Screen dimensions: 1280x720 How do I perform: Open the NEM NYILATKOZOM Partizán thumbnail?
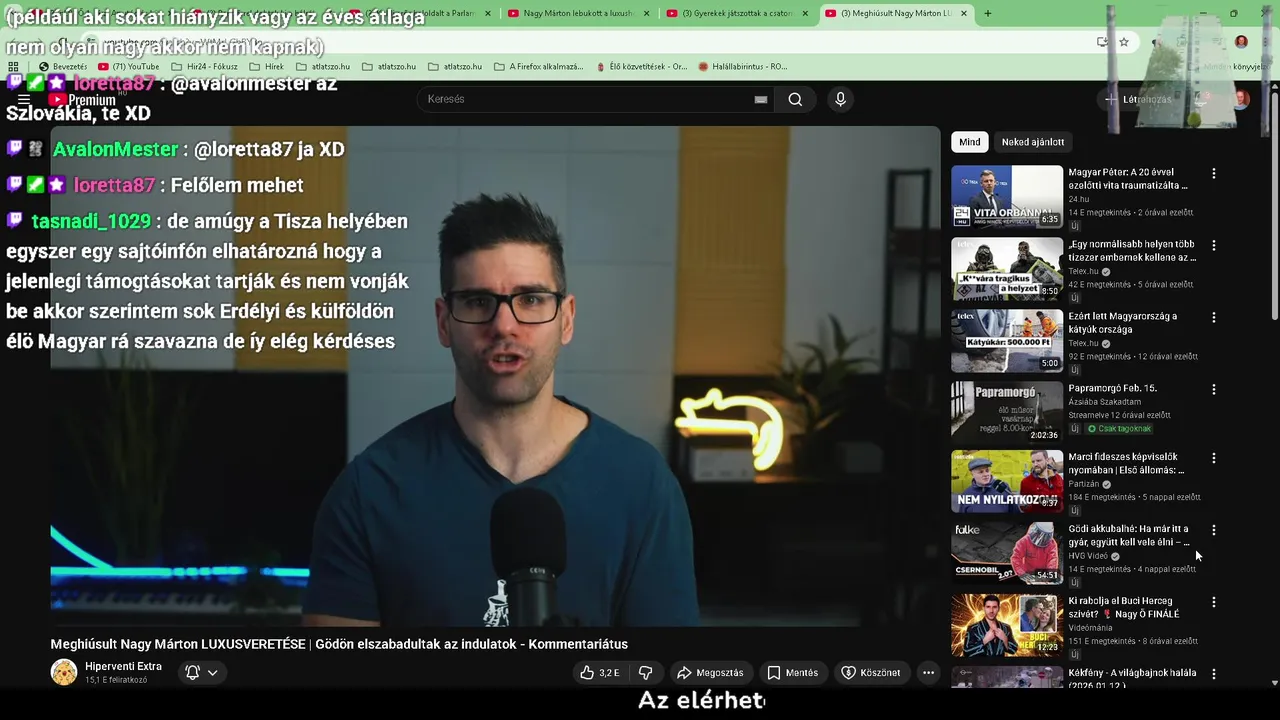pos(1007,481)
